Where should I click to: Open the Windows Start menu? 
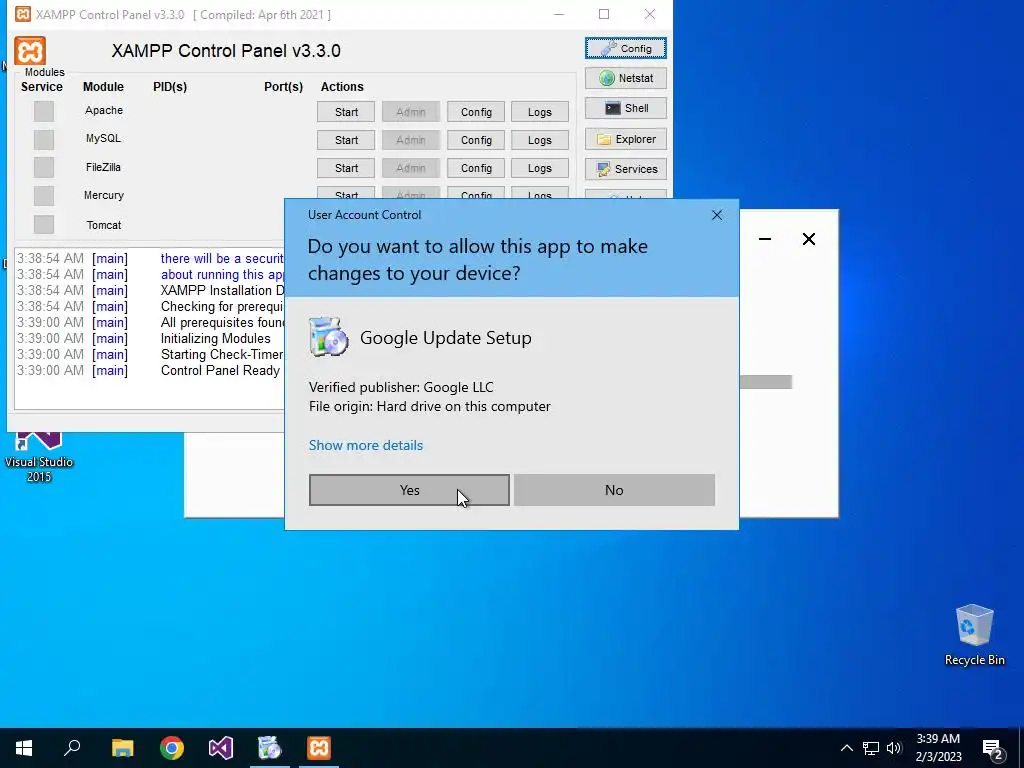click(x=24, y=748)
